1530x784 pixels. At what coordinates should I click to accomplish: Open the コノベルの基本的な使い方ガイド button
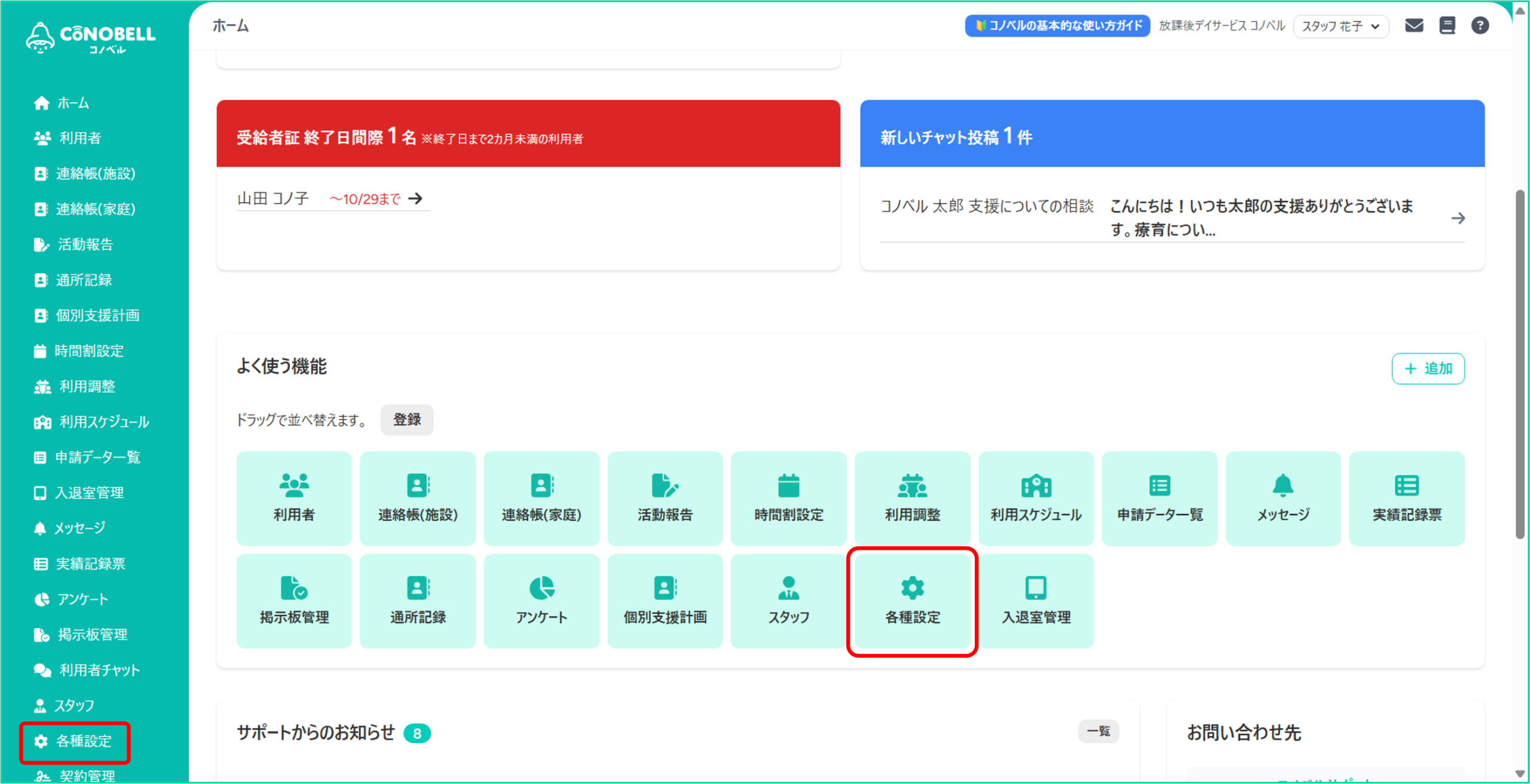tap(1057, 26)
